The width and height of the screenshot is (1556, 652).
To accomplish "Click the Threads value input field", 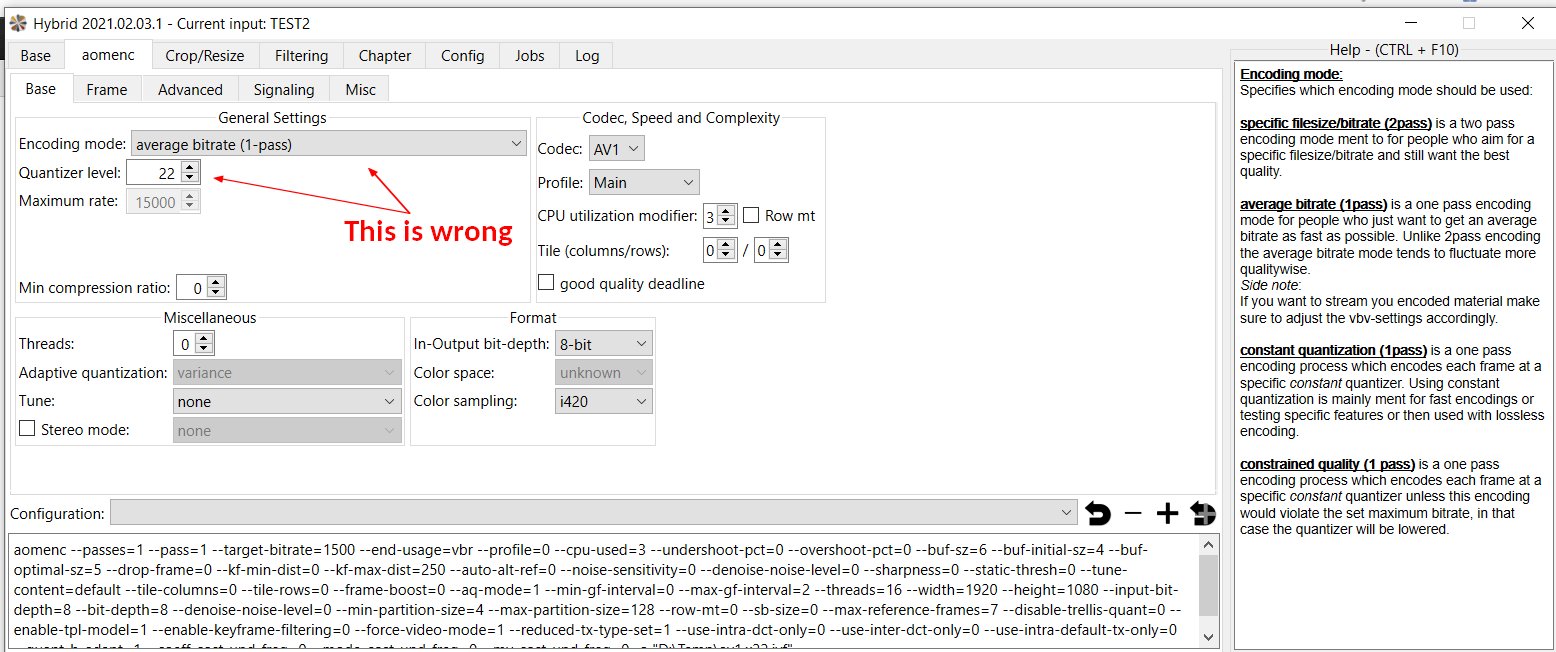I will (184, 343).
